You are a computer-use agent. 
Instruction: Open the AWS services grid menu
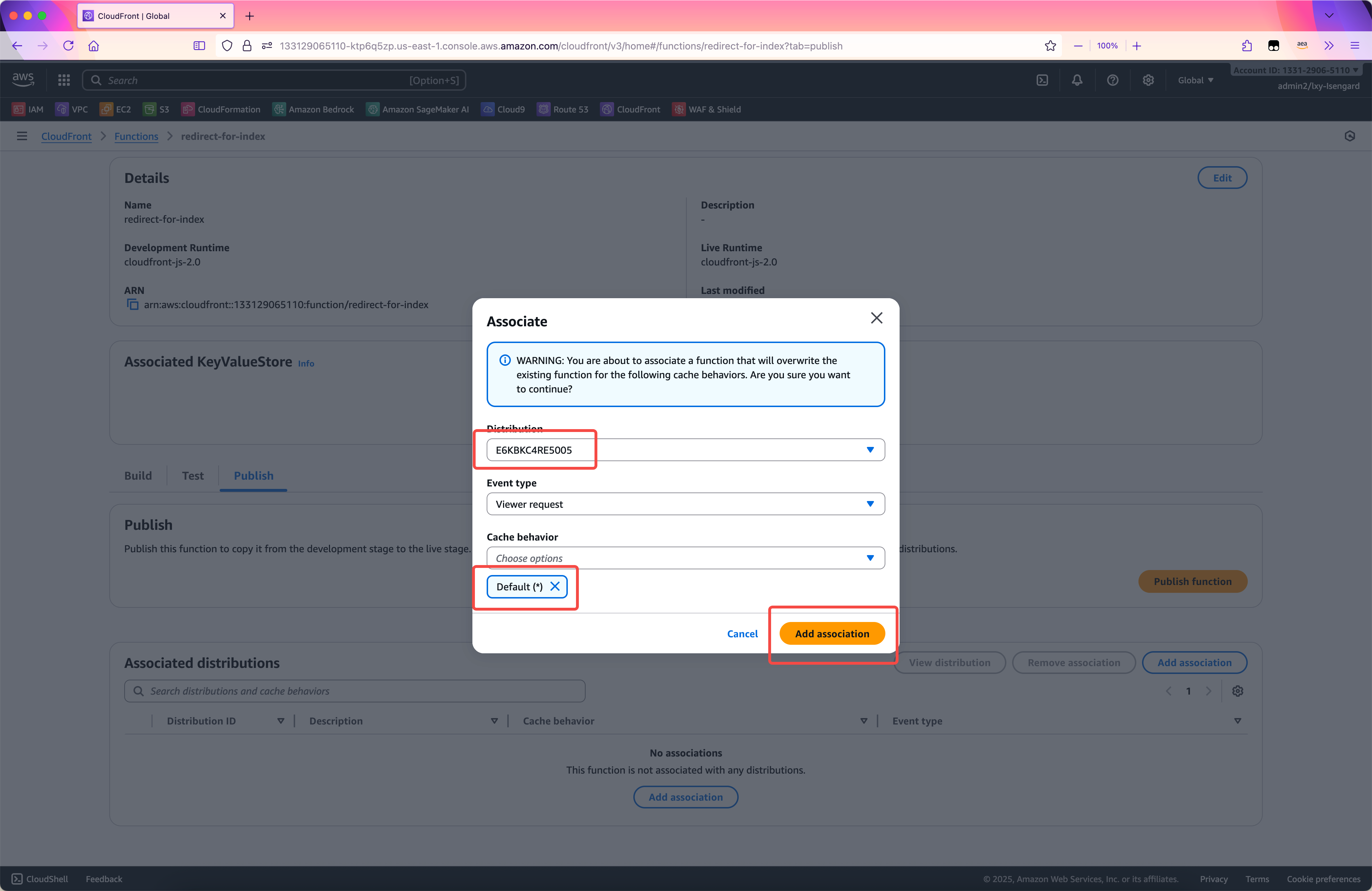(63, 80)
